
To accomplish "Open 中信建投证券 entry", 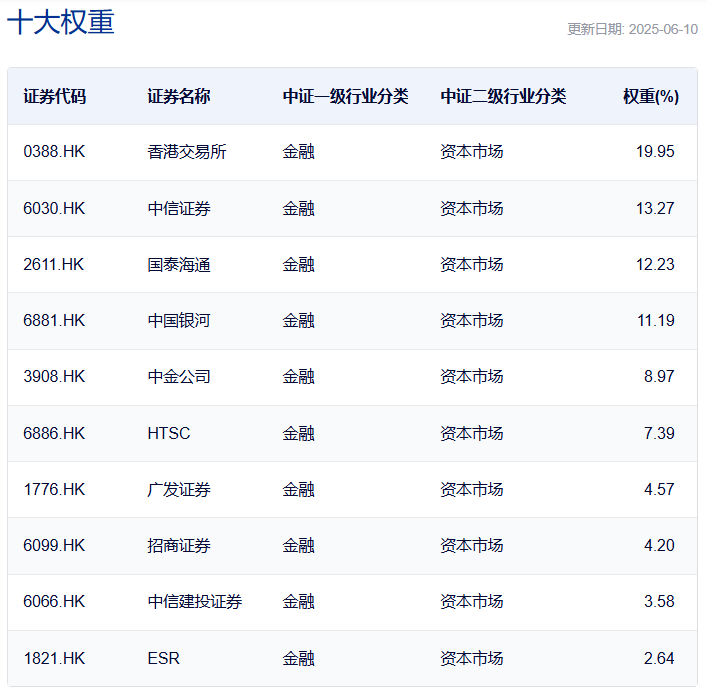I will click(x=195, y=602).
